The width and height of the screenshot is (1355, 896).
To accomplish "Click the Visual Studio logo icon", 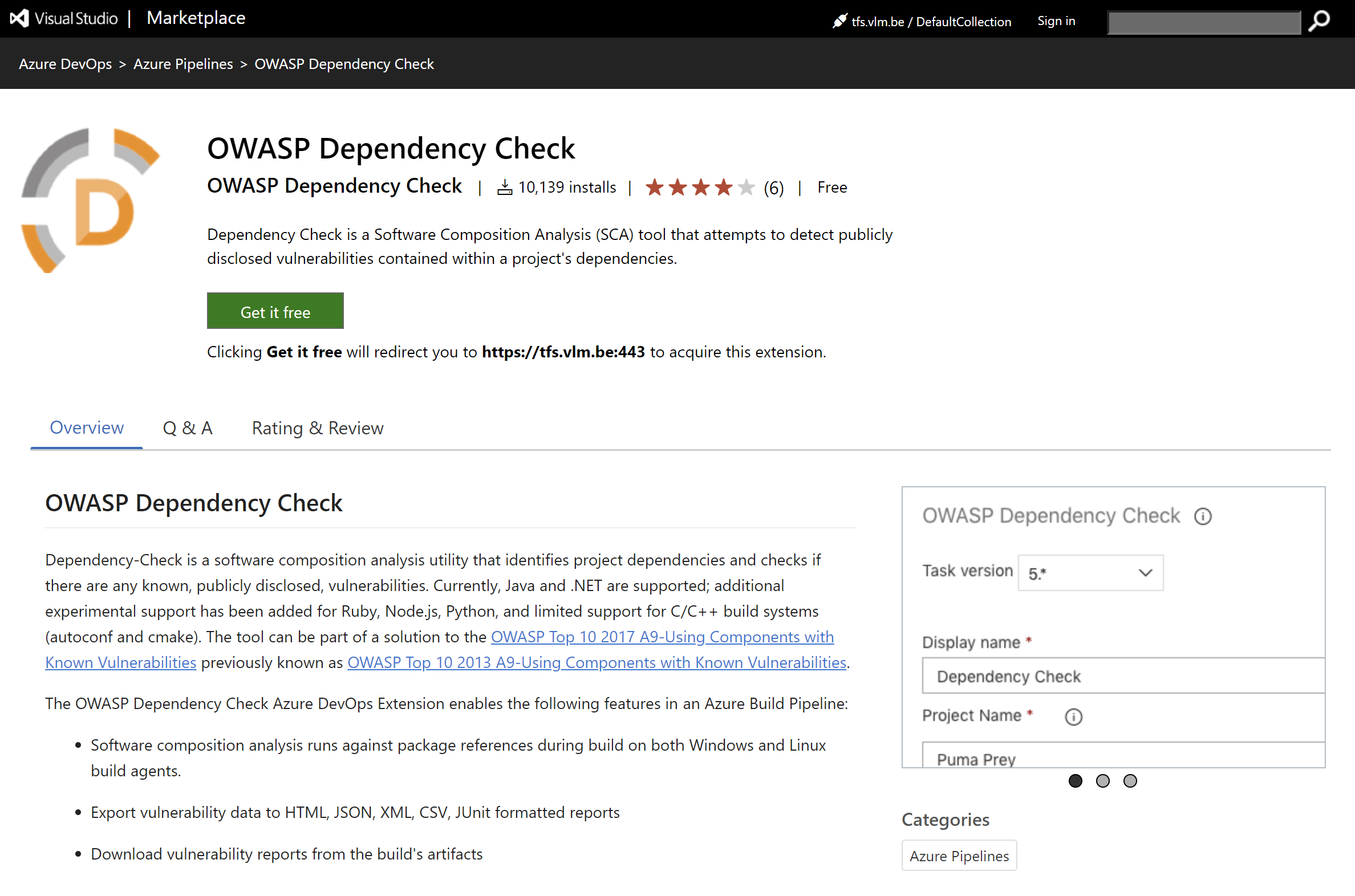I will pyautogui.click(x=19, y=18).
